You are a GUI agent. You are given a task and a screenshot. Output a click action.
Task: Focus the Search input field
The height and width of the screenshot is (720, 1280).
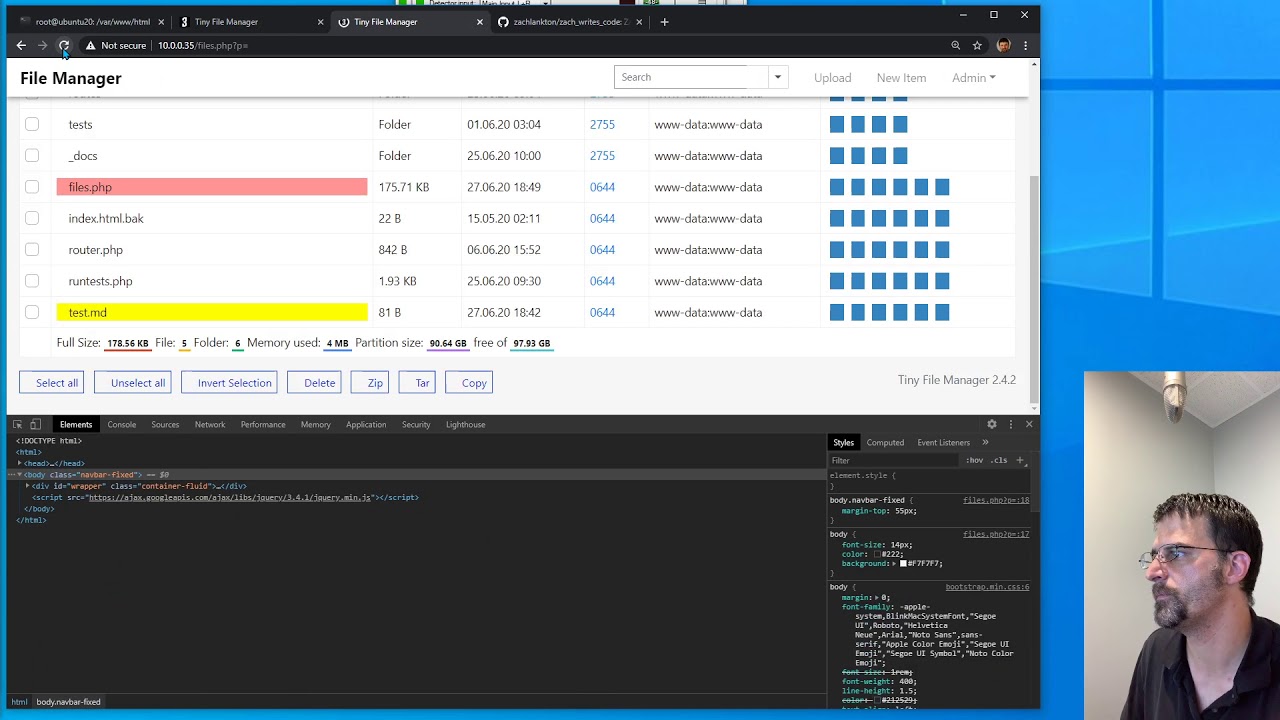[x=691, y=77]
